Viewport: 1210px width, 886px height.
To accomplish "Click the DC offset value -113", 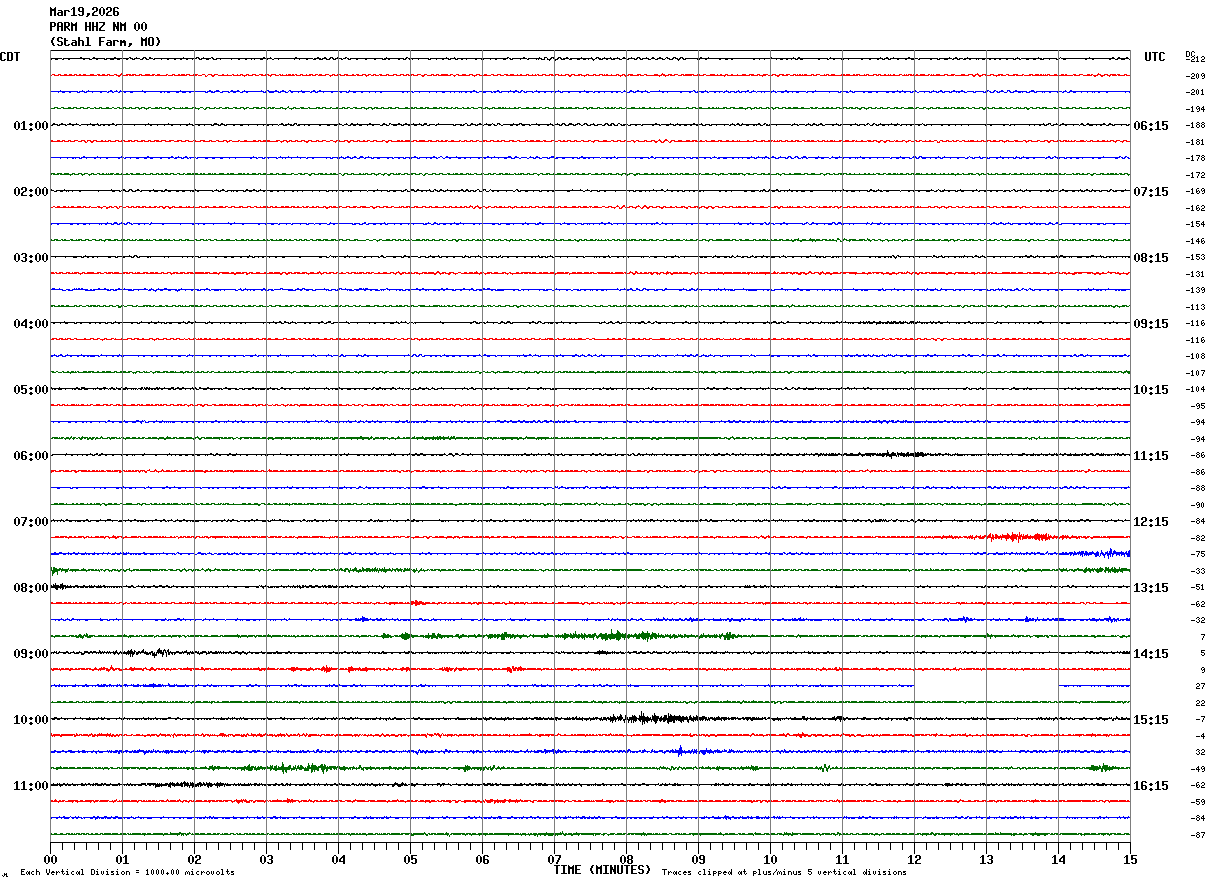I will pos(1195,307).
